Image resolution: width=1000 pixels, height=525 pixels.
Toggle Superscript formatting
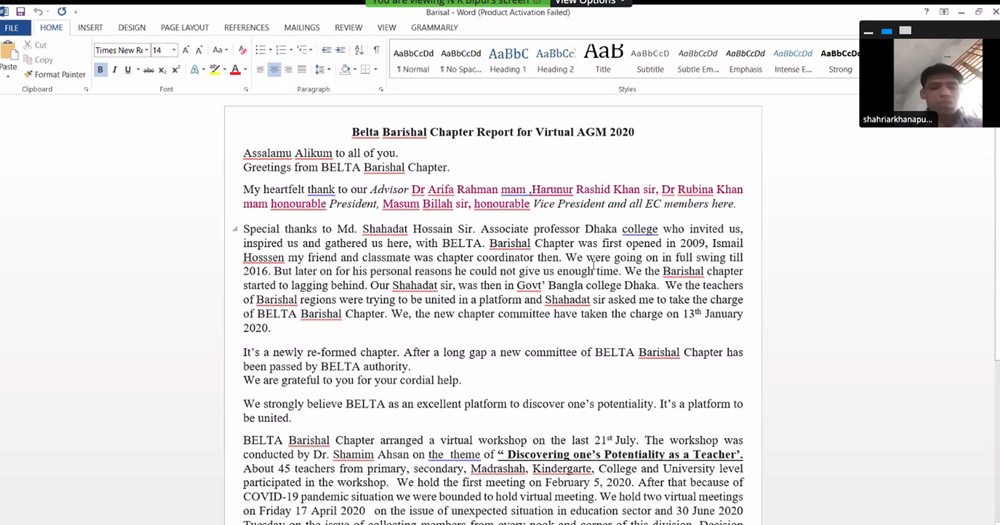pos(176,70)
